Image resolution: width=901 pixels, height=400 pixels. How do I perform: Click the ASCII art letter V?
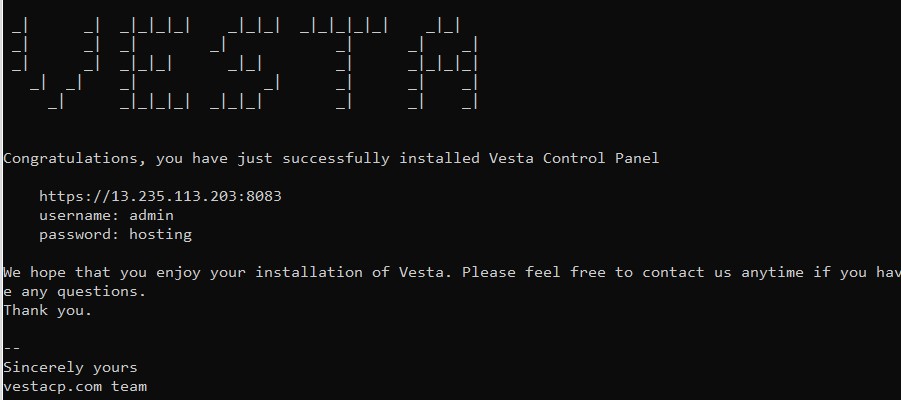56,64
